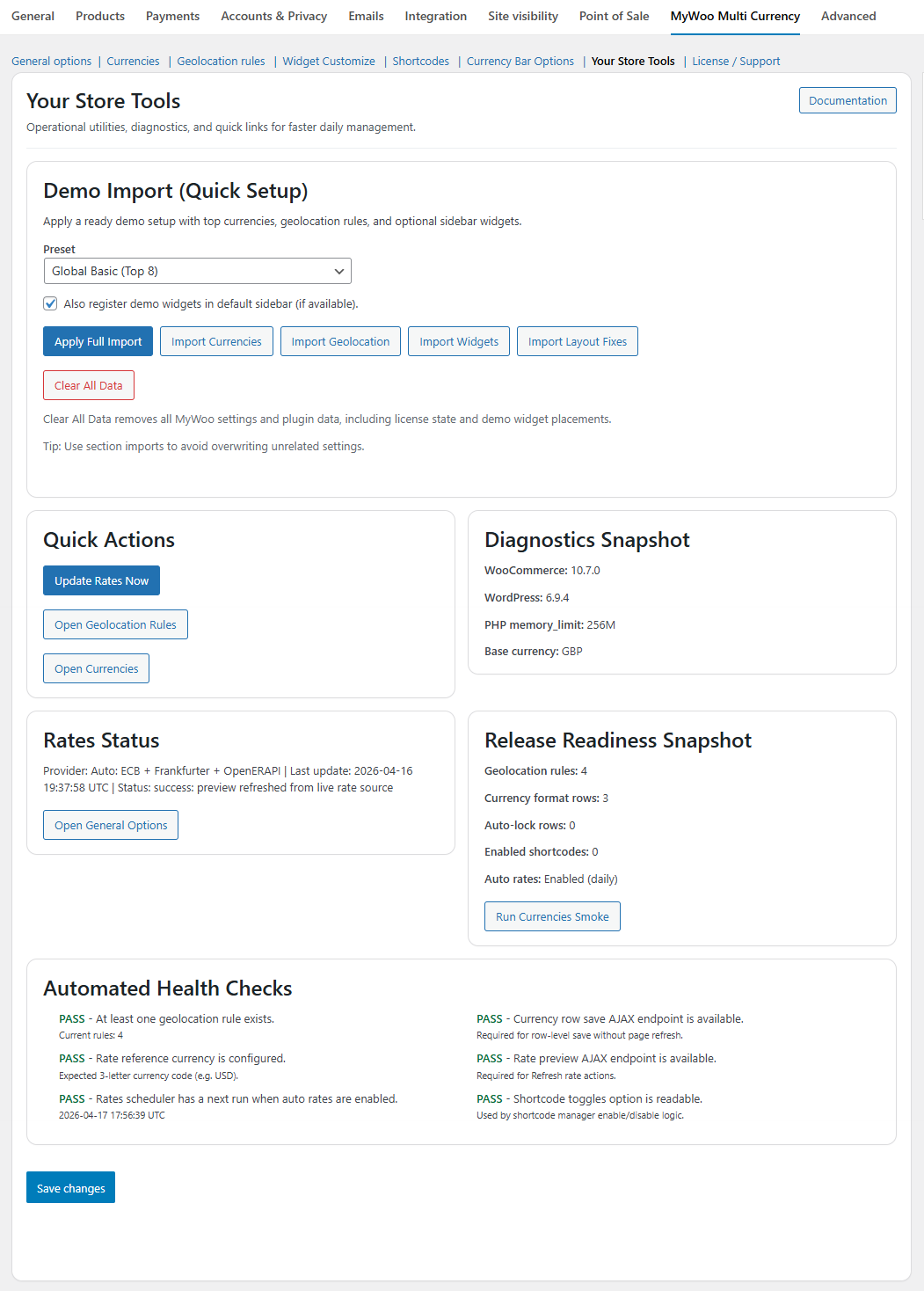Image resolution: width=924 pixels, height=1291 pixels.
Task: Open the Documentation link button
Action: 848,100
